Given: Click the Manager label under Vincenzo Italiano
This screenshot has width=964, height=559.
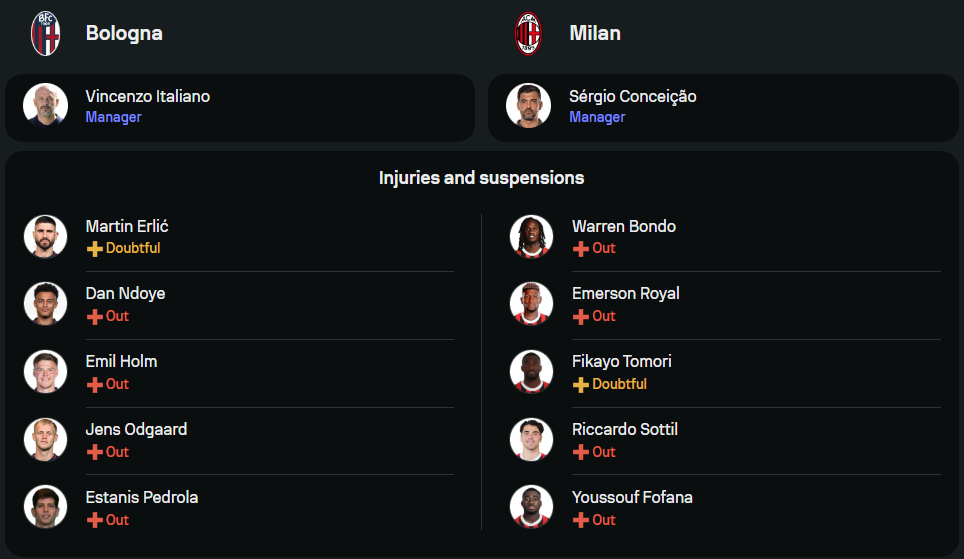Looking at the screenshot, I should click(x=113, y=117).
